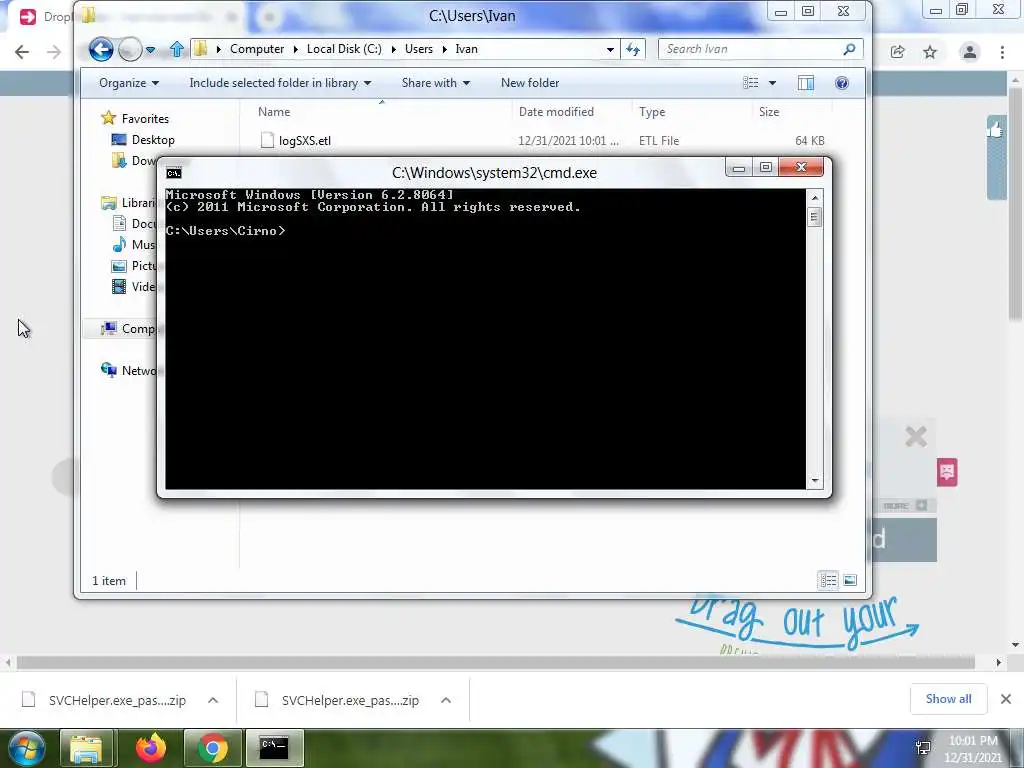
Task: Sort by Type column header
Action: coord(652,112)
